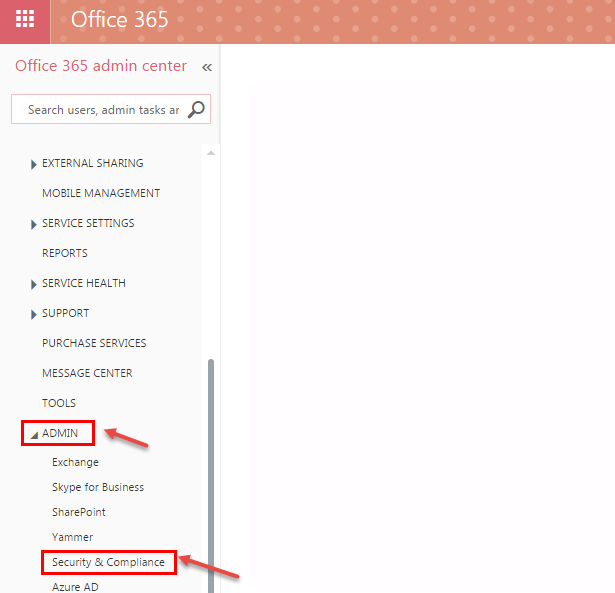Expand the EXTERNAL SHARING arrow
Screen dimensions: 615x593
tap(33, 164)
